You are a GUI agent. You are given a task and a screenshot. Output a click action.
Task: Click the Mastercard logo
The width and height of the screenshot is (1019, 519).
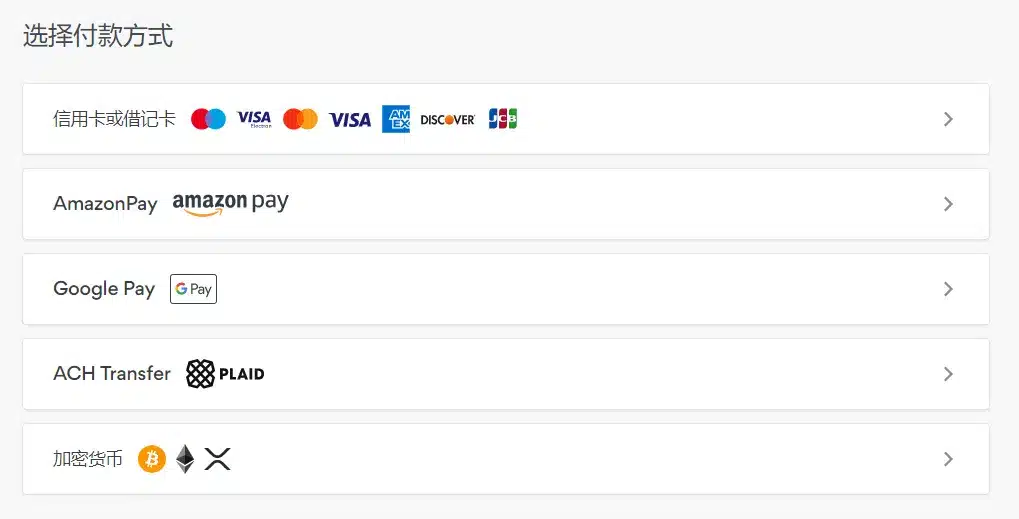pos(300,119)
